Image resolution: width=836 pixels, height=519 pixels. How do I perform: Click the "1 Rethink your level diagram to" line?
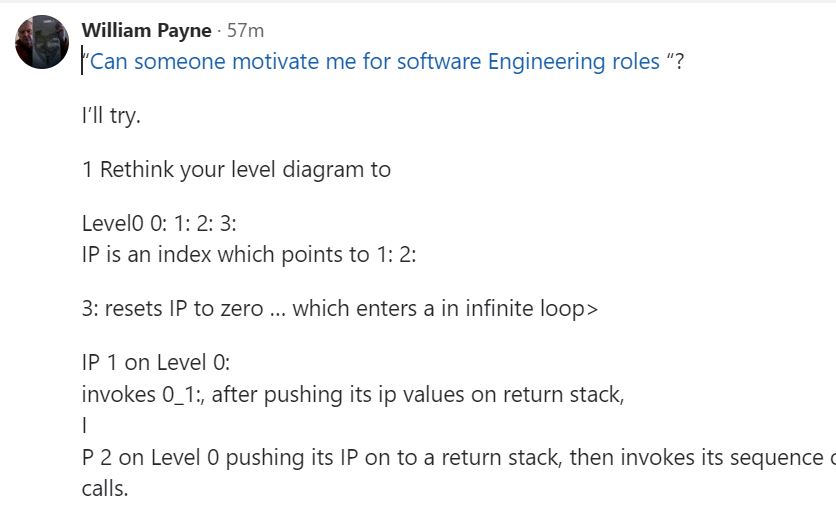(236, 170)
